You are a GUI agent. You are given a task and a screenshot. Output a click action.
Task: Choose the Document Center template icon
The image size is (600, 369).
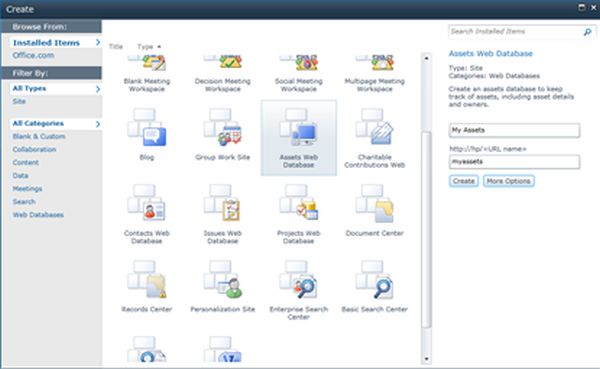[x=375, y=204]
